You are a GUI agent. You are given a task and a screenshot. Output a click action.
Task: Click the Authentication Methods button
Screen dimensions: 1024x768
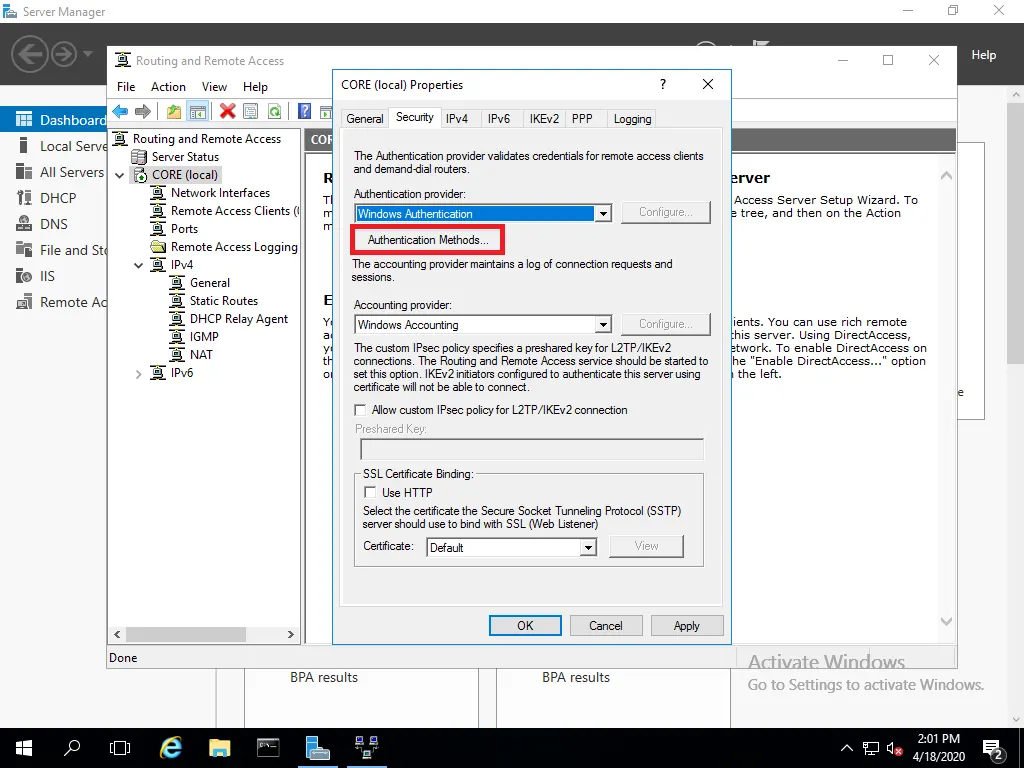pos(428,240)
